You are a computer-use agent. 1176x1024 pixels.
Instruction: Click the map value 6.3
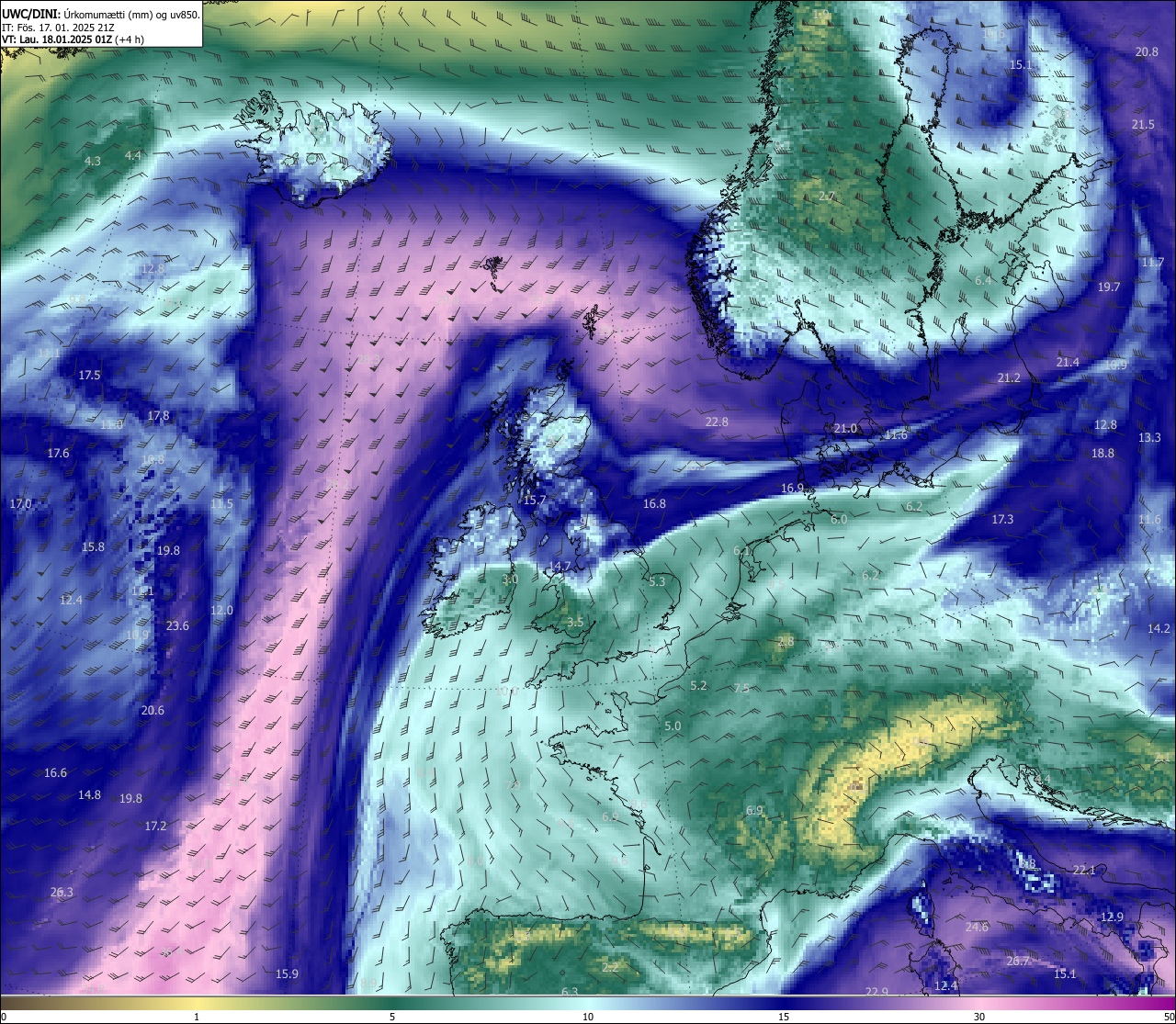570,991
